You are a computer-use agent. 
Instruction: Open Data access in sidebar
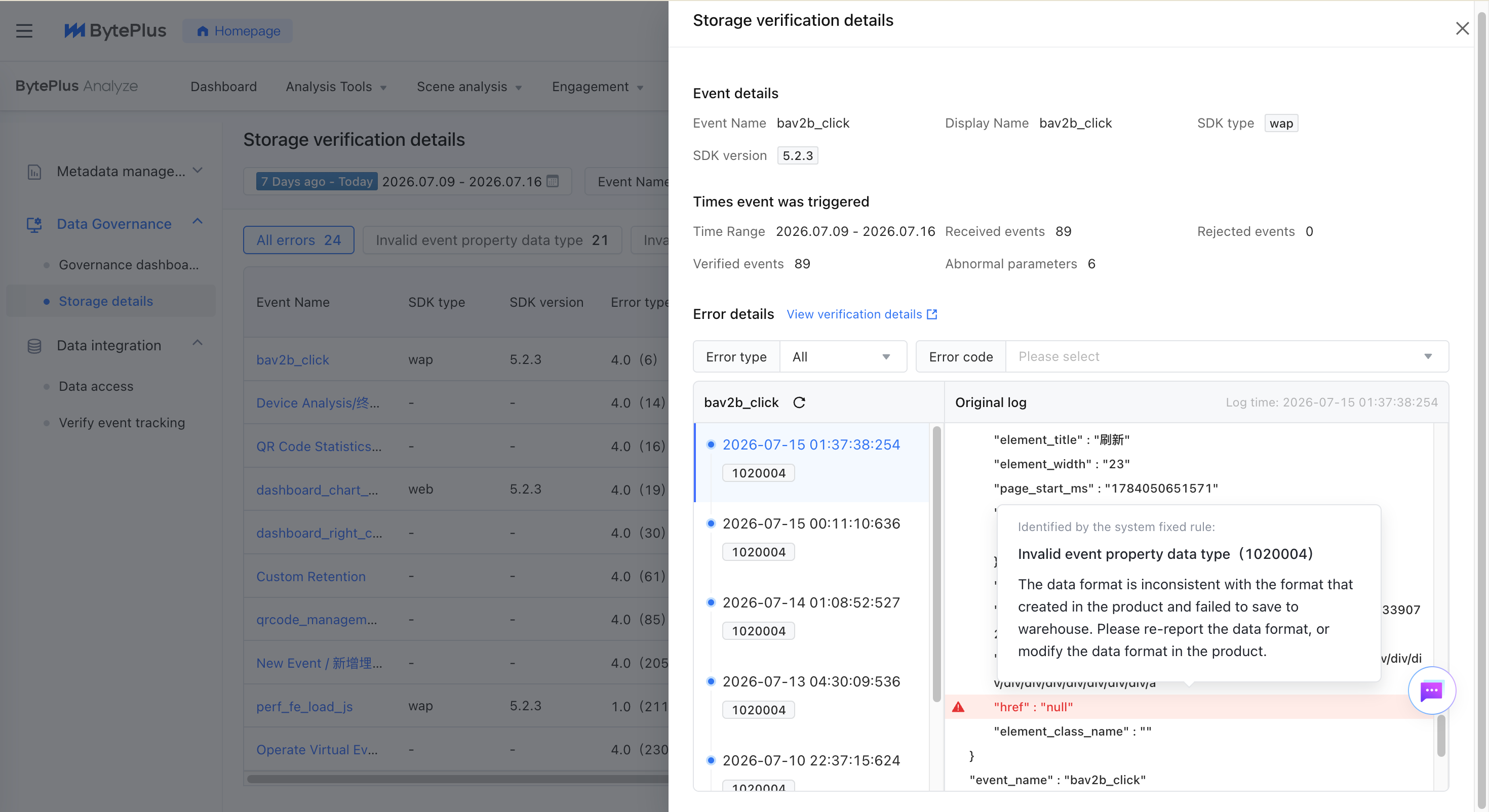point(96,386)
